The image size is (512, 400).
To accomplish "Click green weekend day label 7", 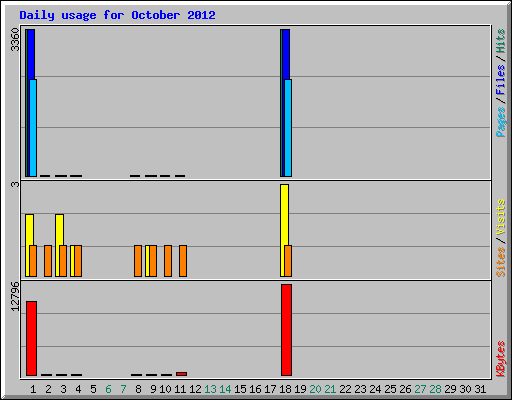I will coord(123,389).
